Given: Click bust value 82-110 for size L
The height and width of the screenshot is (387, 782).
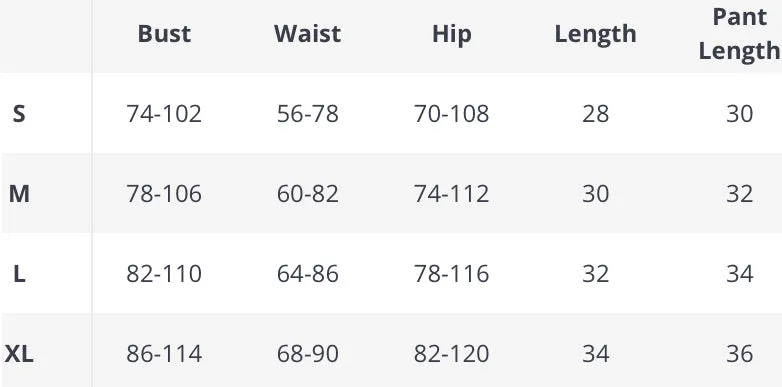Looking at the screenshot, I should click(164, 274).
